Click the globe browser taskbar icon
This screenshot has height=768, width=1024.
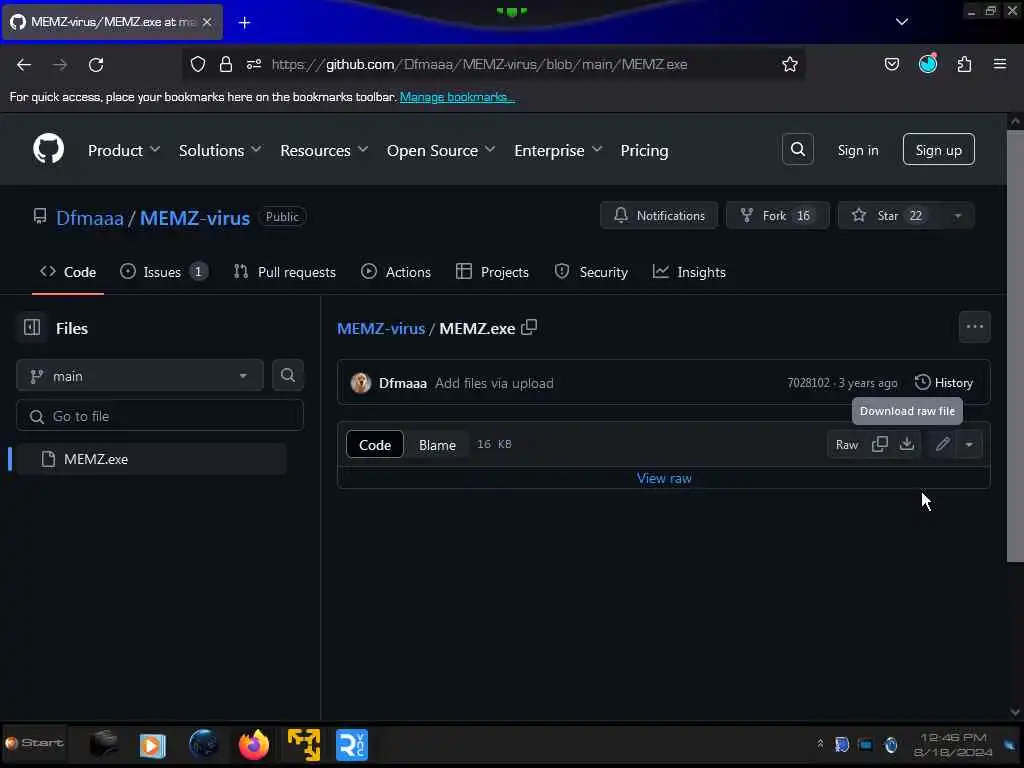[x=204, y=744]
